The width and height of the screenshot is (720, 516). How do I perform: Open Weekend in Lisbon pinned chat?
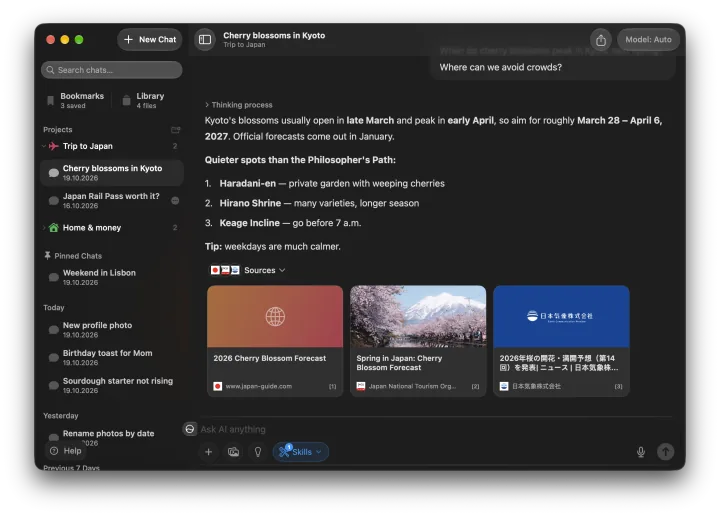point(112,277)
